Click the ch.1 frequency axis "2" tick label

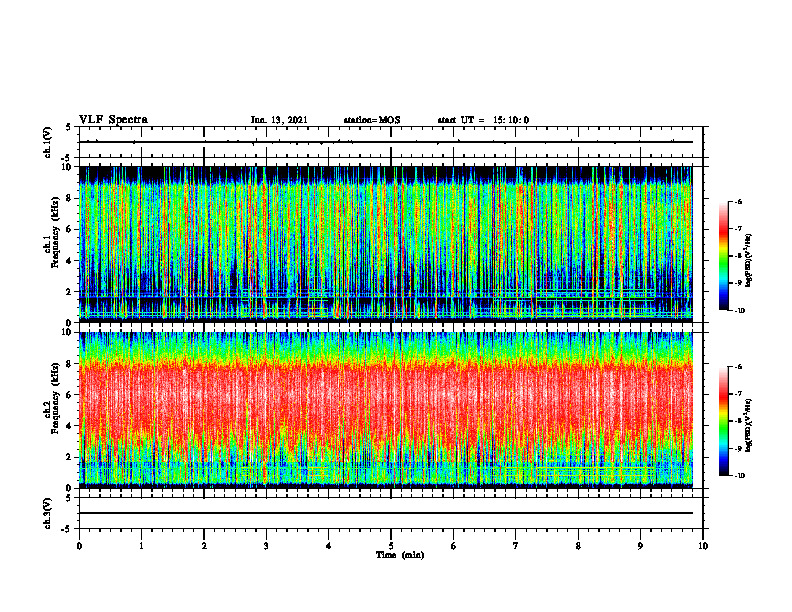pyautogui.click(x=69, y=292)
